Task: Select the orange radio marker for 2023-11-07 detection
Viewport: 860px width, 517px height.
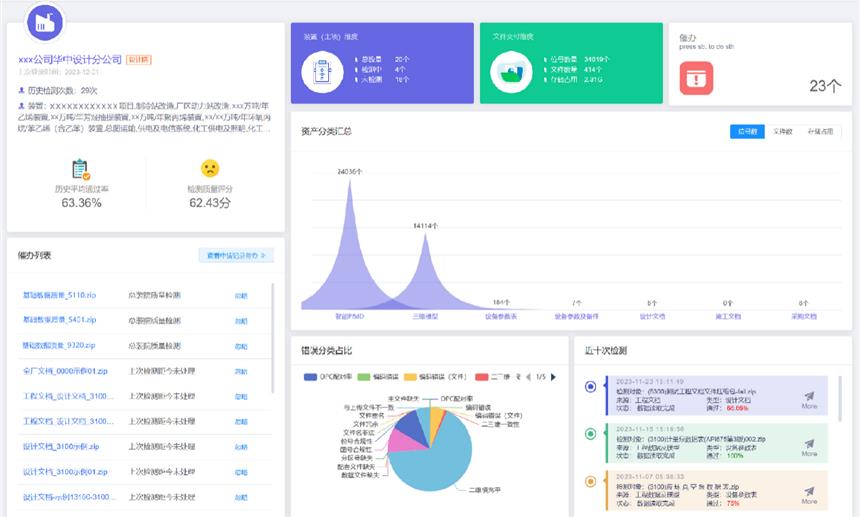Action: pos(590,481)
